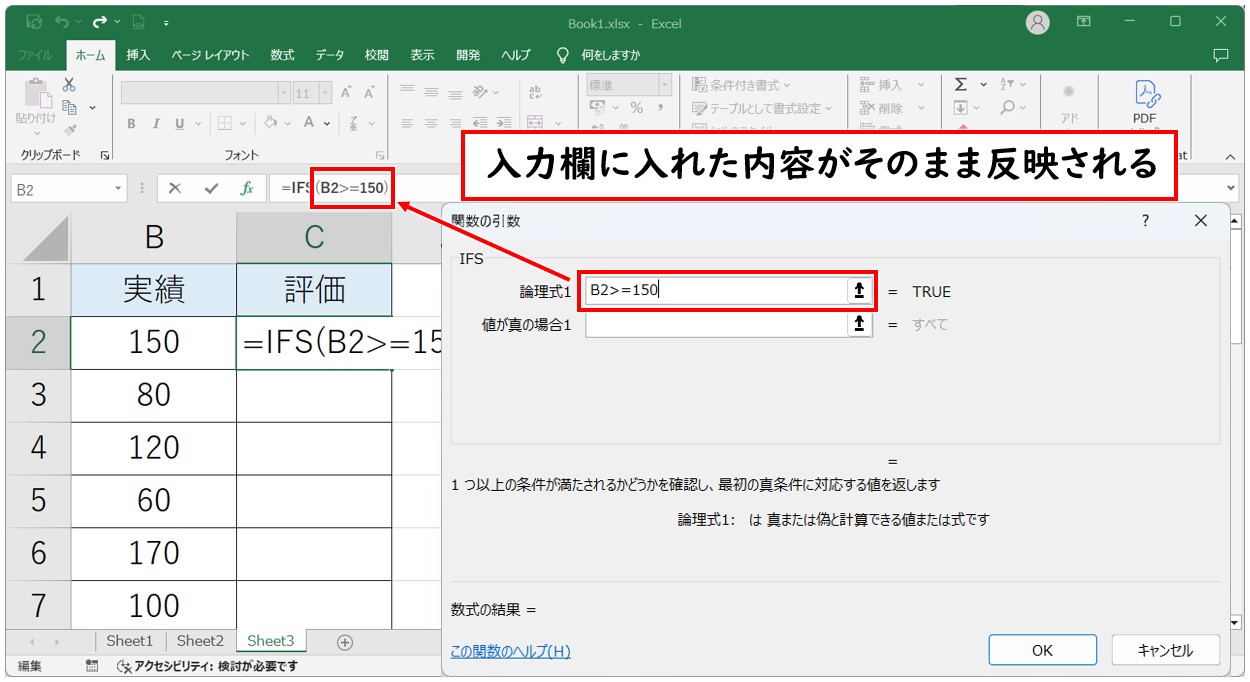Screen dimensions: 1250x682
Task: Click OK in the 関数の引数 dialog
Action: [1042, 650]
